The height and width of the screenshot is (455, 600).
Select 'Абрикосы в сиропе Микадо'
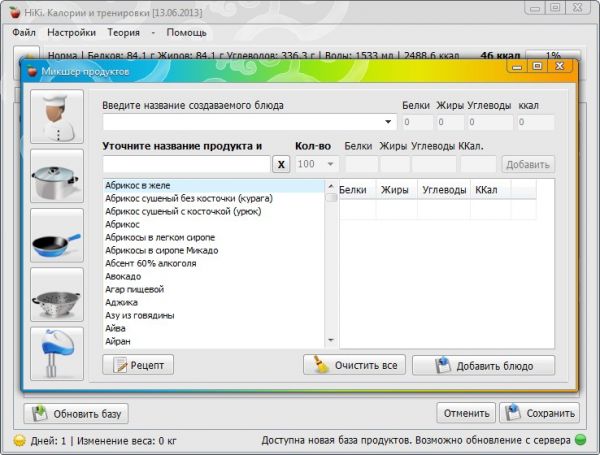tap(214, 251)
